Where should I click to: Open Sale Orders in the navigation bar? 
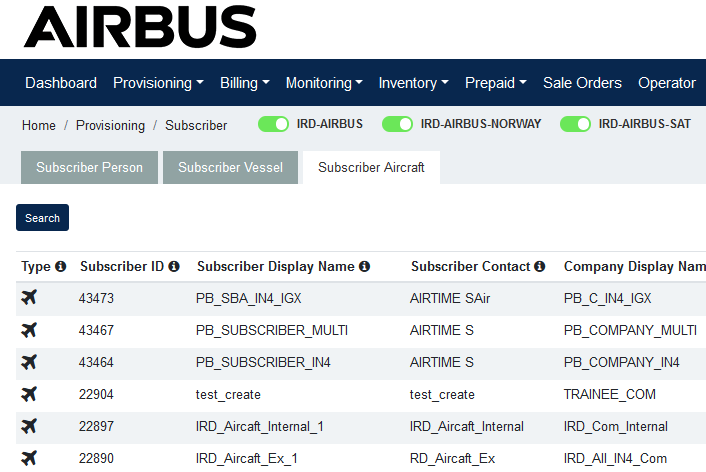[582, 83]
